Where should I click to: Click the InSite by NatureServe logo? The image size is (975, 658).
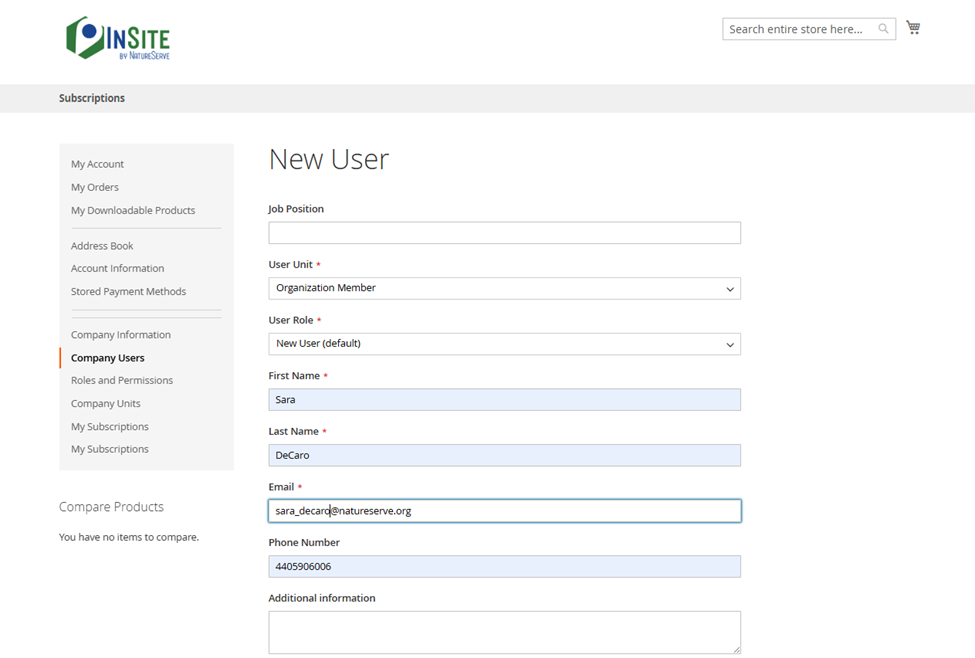click(x=118, y=38)
